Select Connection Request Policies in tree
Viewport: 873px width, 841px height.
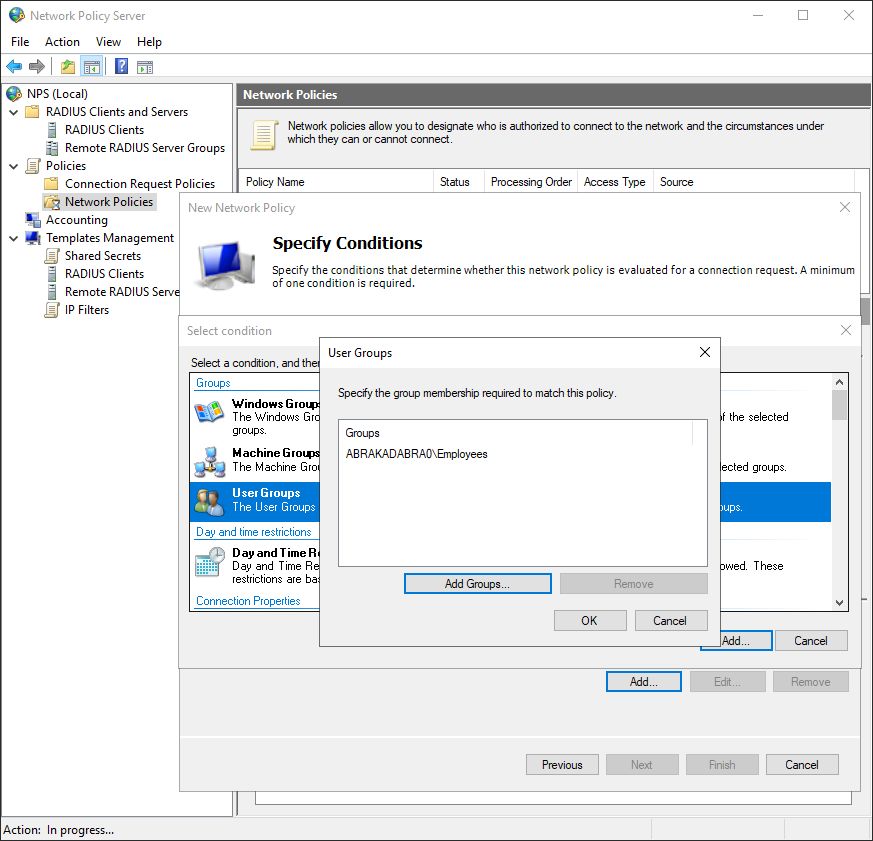[140, 184]
